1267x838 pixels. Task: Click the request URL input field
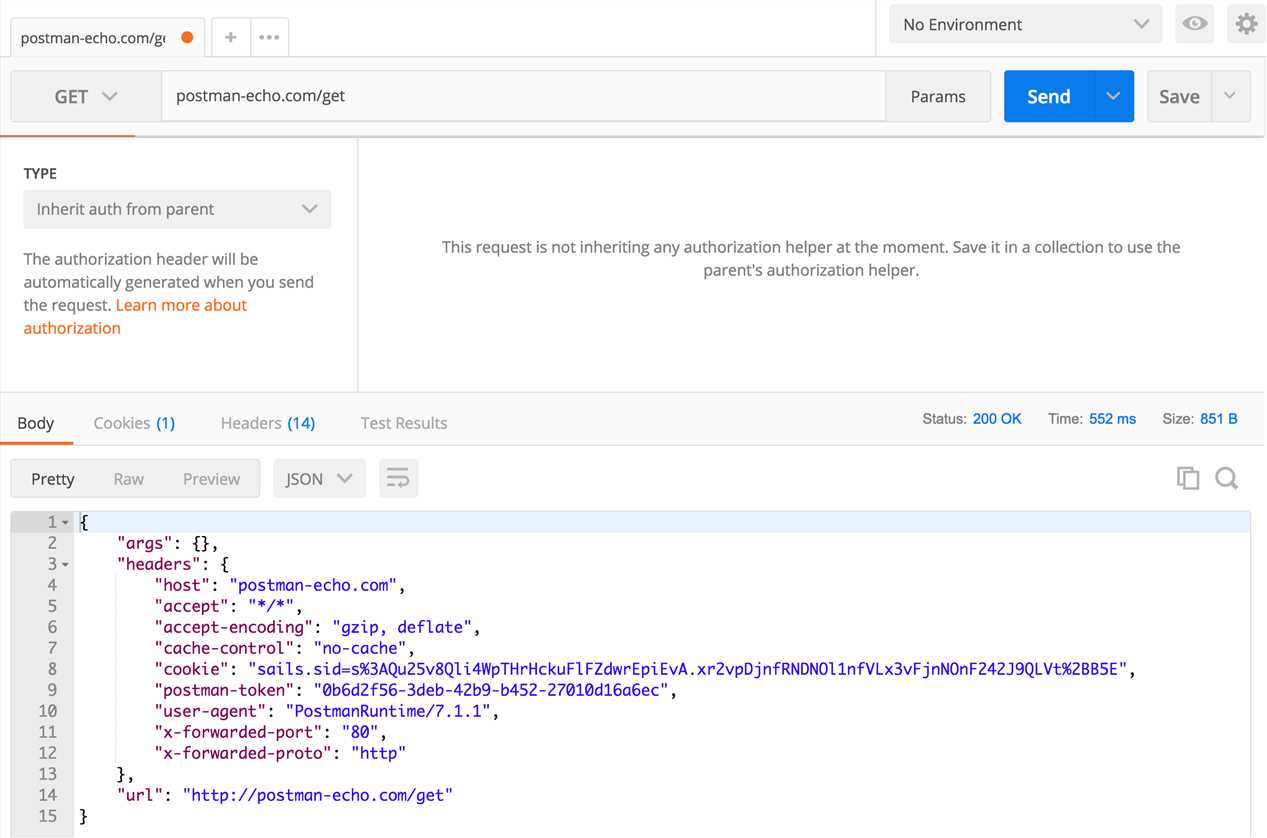click(523, 96)
